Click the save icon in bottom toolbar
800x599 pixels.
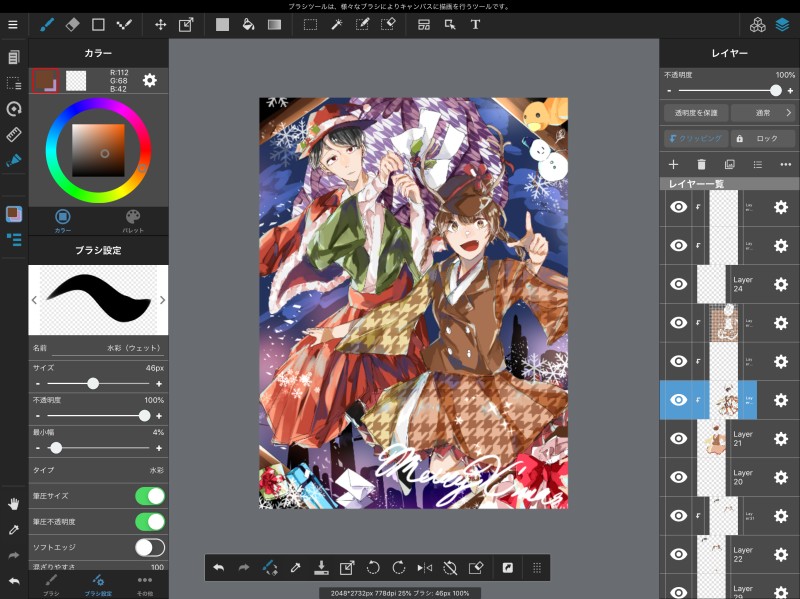pos(321,567)
